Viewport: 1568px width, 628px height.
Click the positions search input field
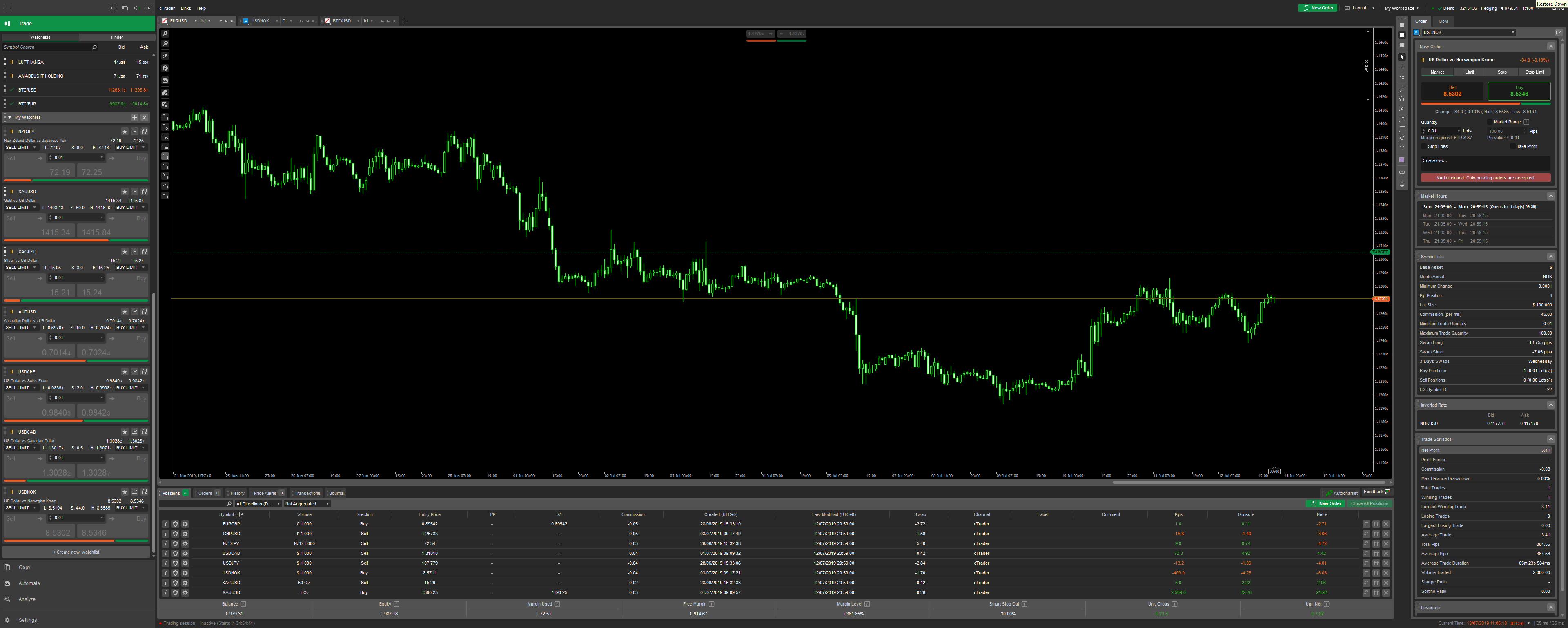point(196,504)
